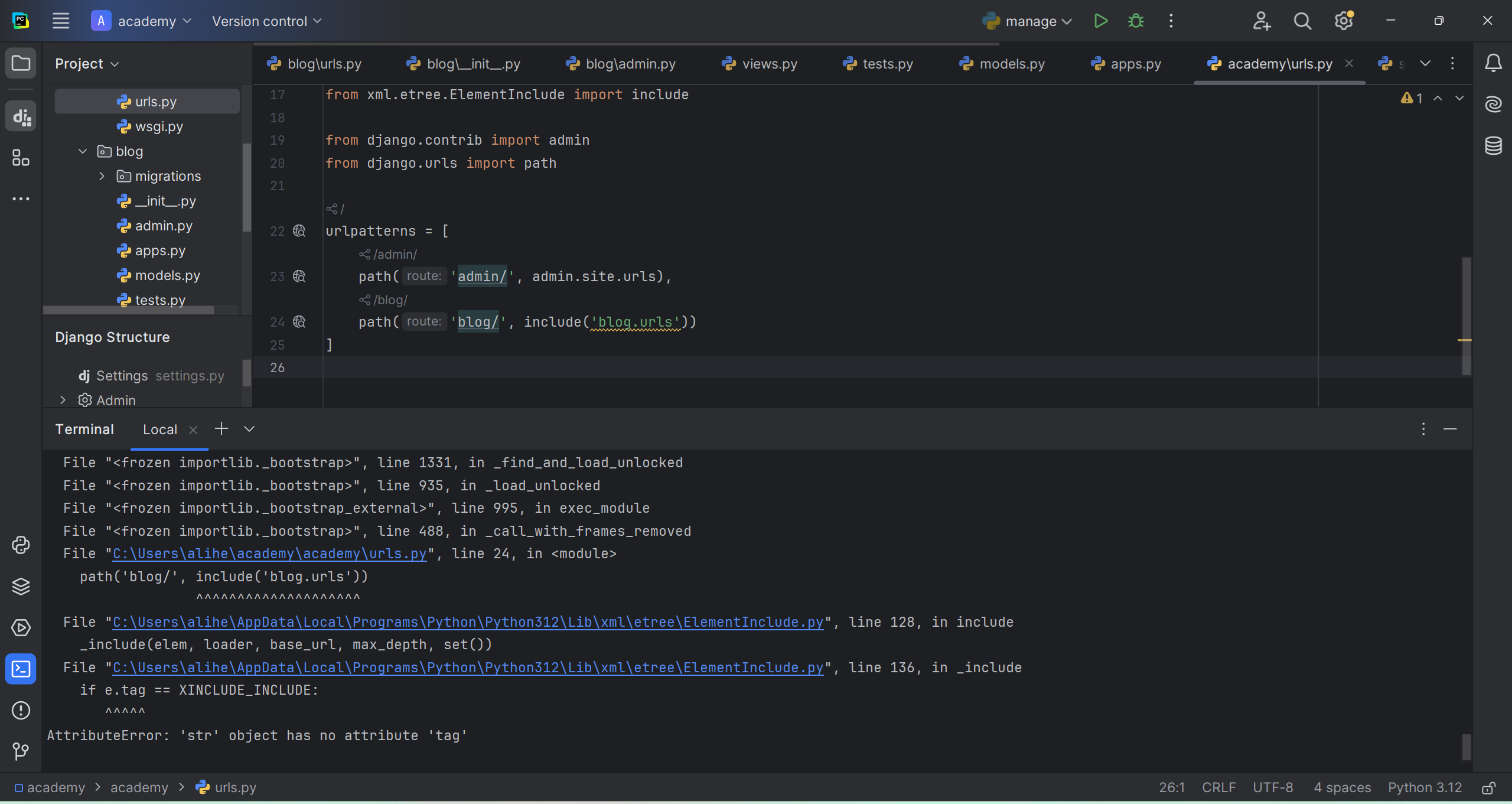Open Search Everywhere magnifier
The width and height of the screenshot is (1512, 804).
(1302, 21)
